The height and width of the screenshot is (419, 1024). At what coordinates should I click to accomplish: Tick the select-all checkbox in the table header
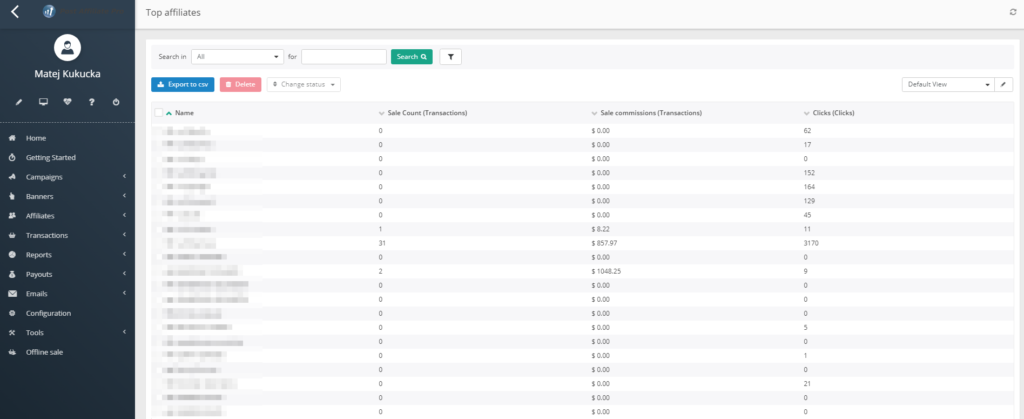159,113
